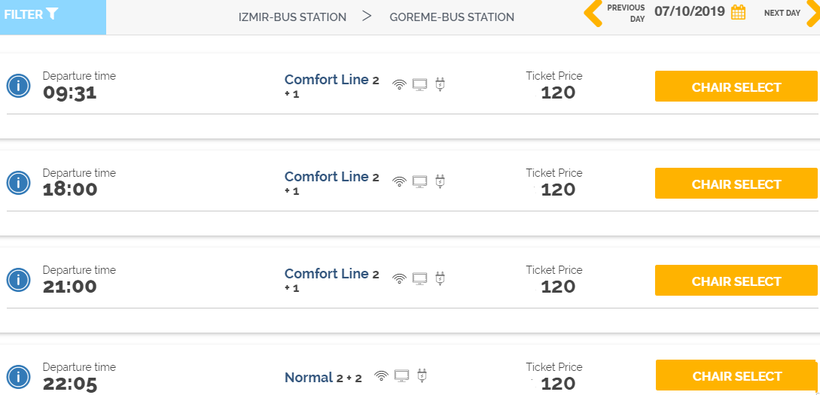Go to NEXT DAY arrow

(x=813, y=14)
